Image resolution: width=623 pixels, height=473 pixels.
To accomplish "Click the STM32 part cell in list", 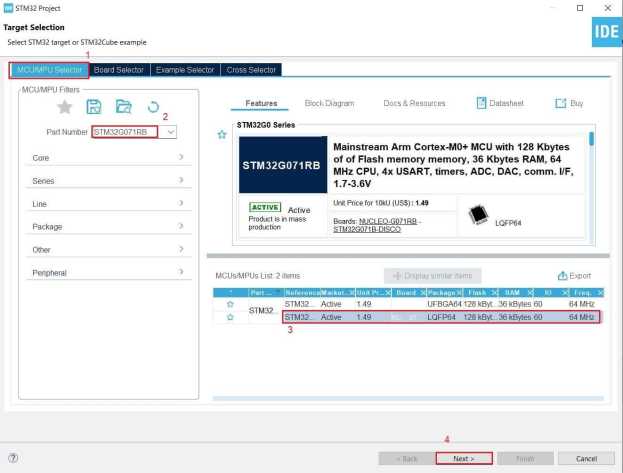I will coord(261,310).
